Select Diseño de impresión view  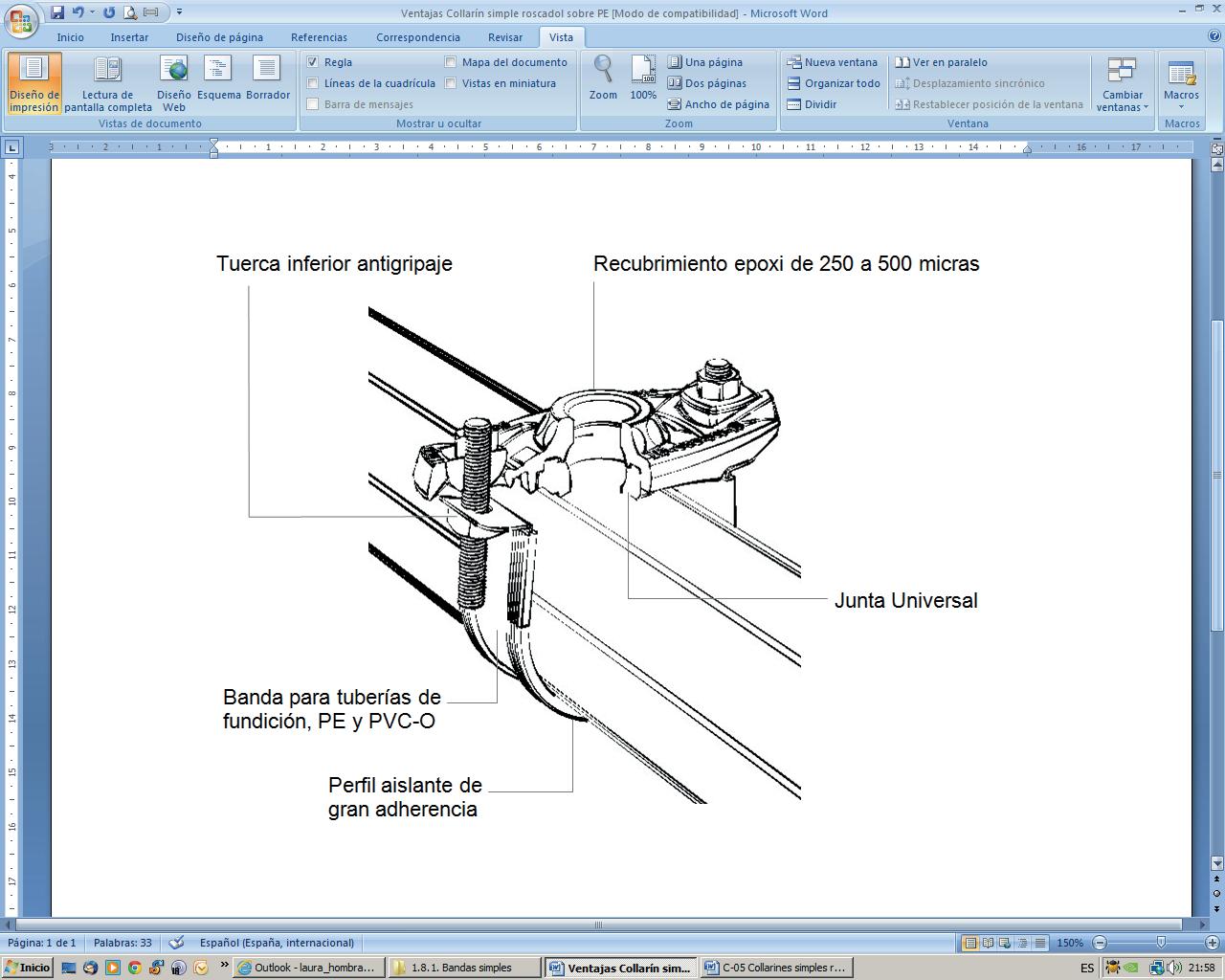coord(34,83)
